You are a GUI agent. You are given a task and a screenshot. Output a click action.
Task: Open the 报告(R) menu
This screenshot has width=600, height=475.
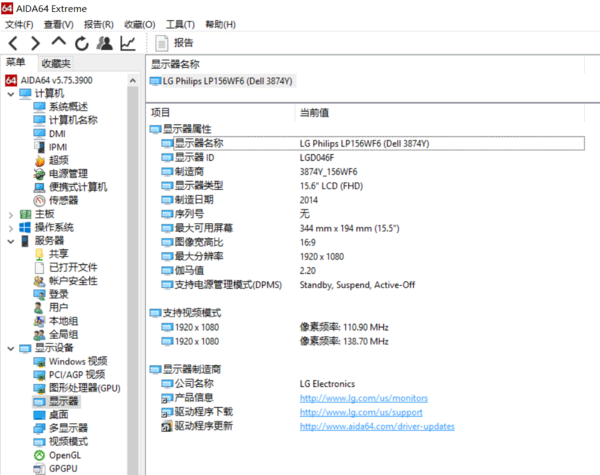click(99, 24)
